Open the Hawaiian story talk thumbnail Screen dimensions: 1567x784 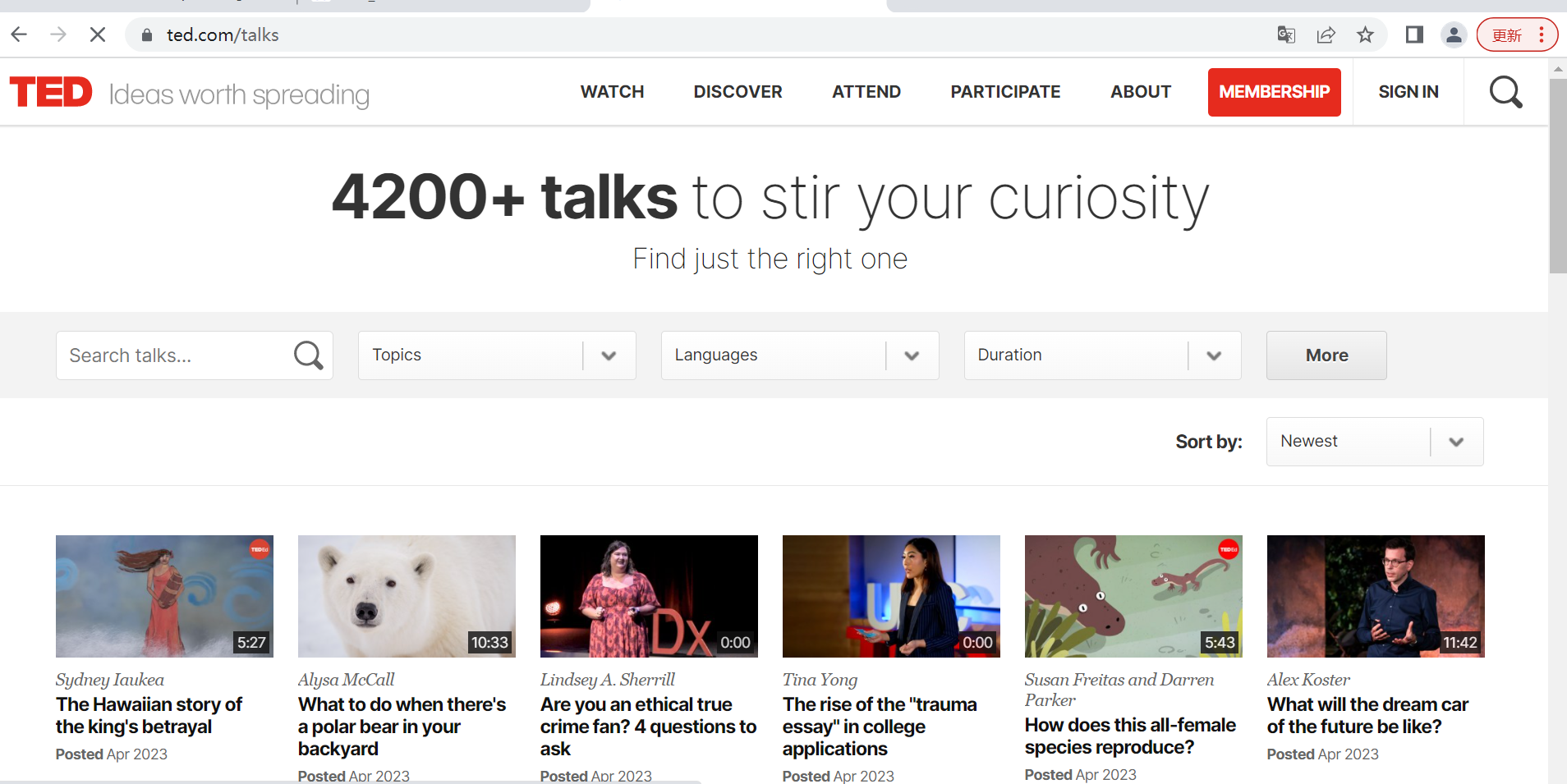(164, 596)
